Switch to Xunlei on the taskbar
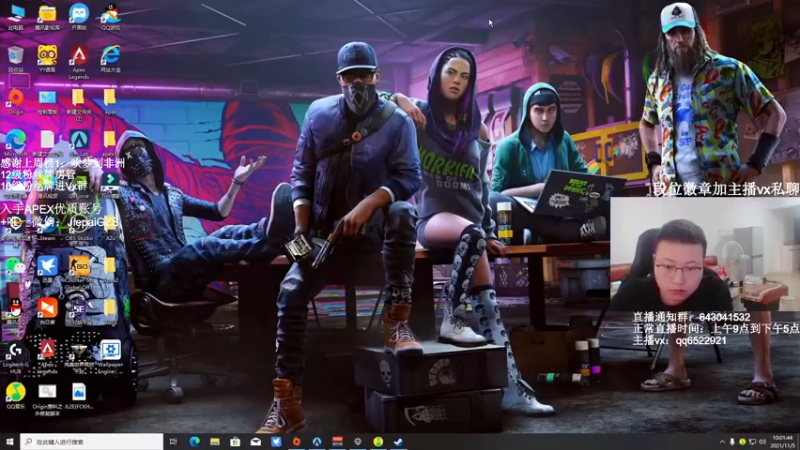 tap(276, 442)
